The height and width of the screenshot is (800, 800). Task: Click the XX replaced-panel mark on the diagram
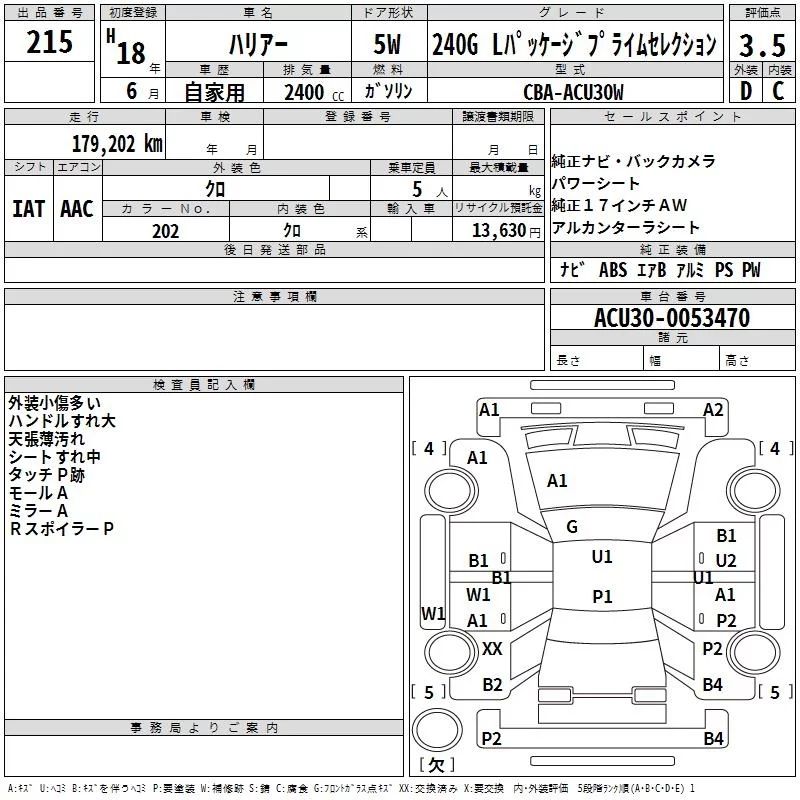[x=492, y=649]
